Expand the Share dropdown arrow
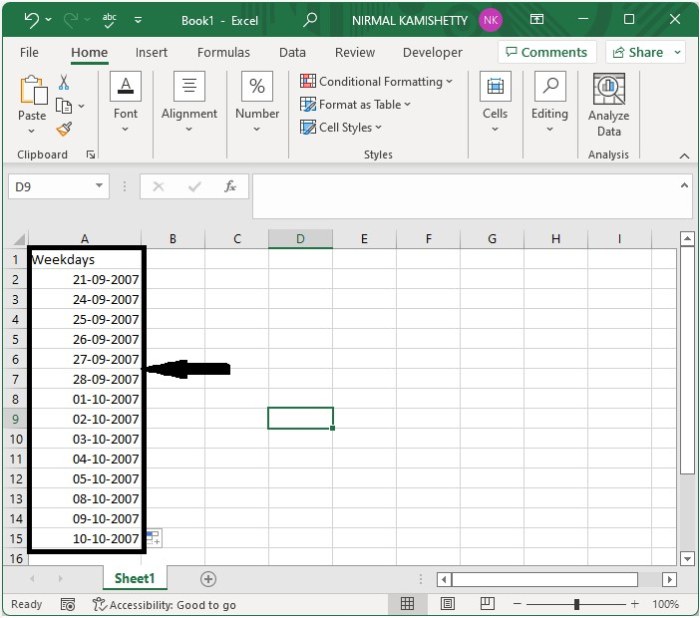Image resolution: width=700 pixels, height=618 pixels. (x=677, y=52)
